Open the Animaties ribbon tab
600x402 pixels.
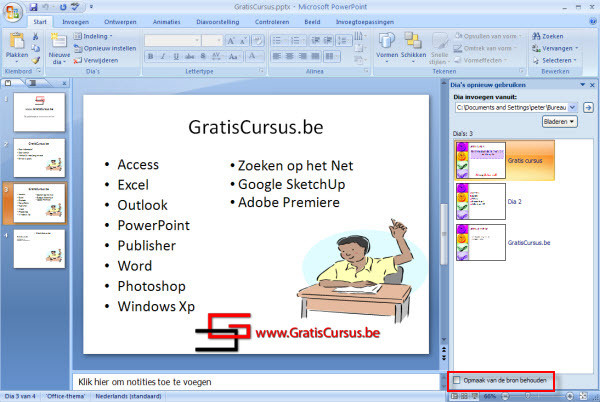(x=166, y=22)
